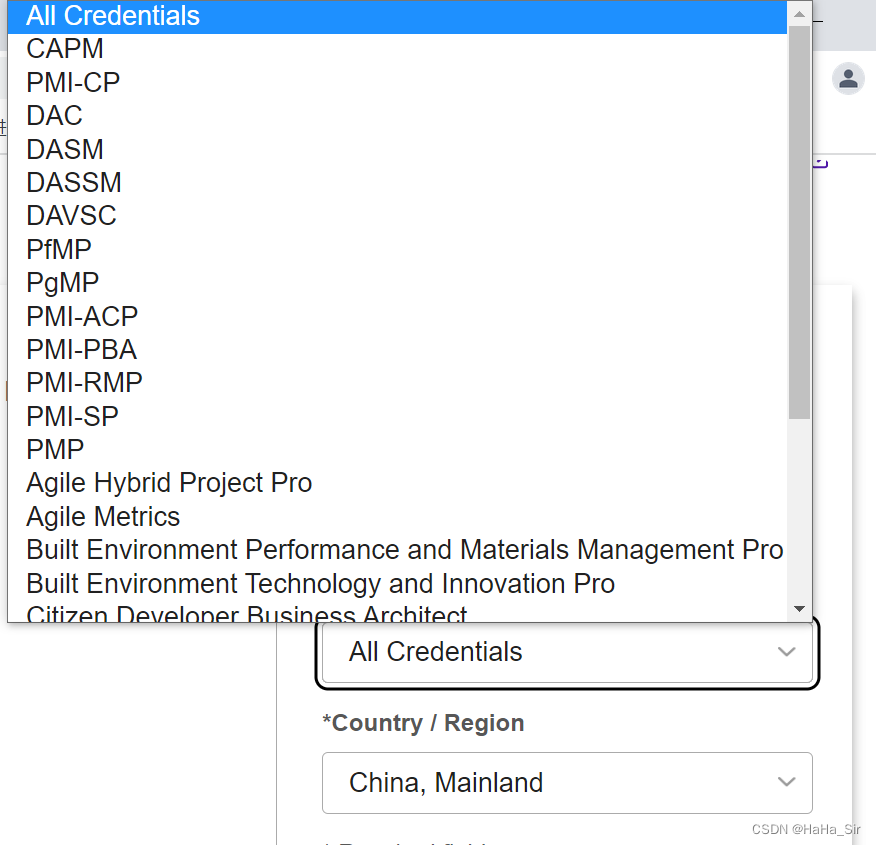Choose PMI-ACP from the list
876x845 pixels.
coord(397,317)
